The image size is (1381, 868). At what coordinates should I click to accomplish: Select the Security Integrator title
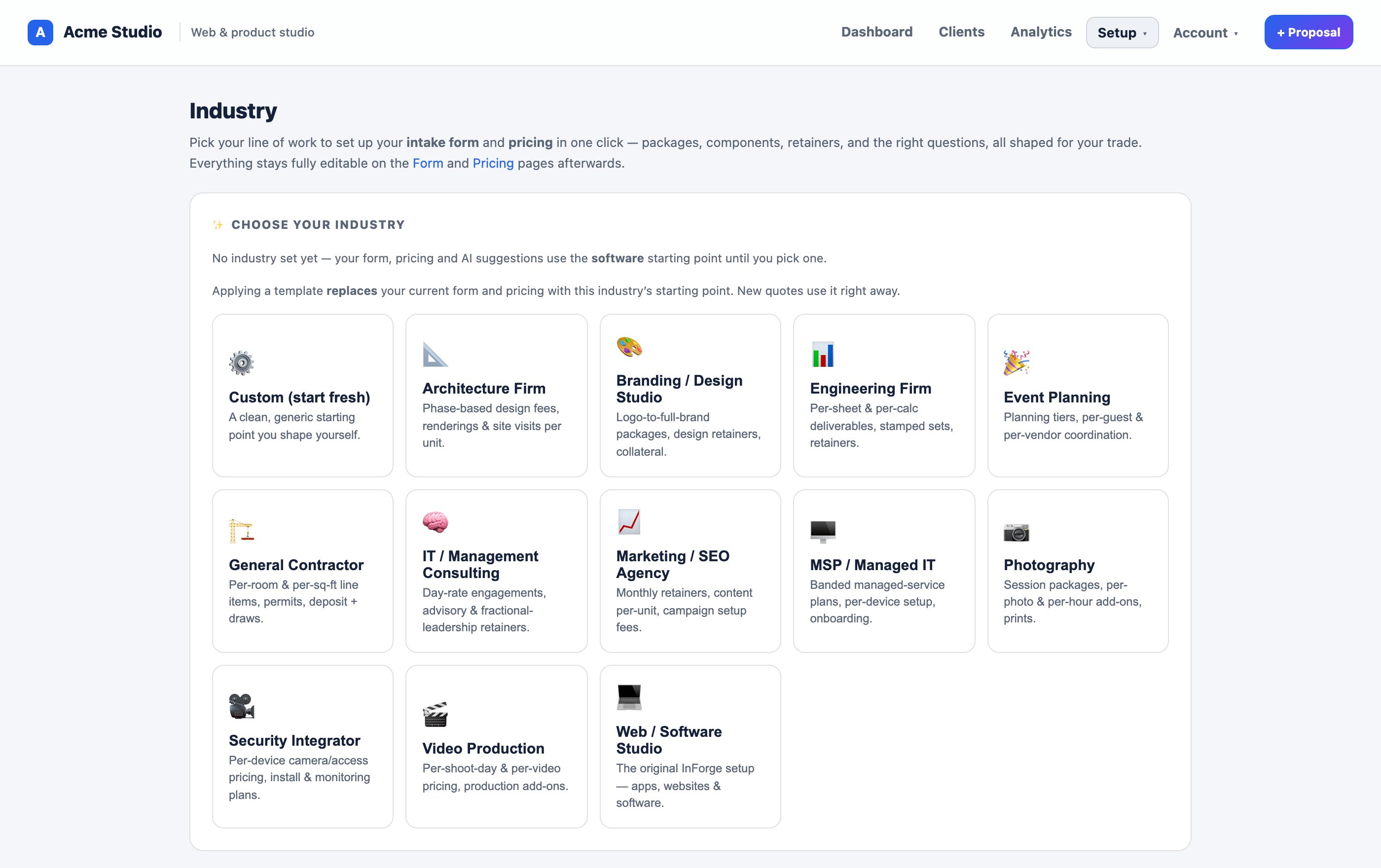pos(294,741)
